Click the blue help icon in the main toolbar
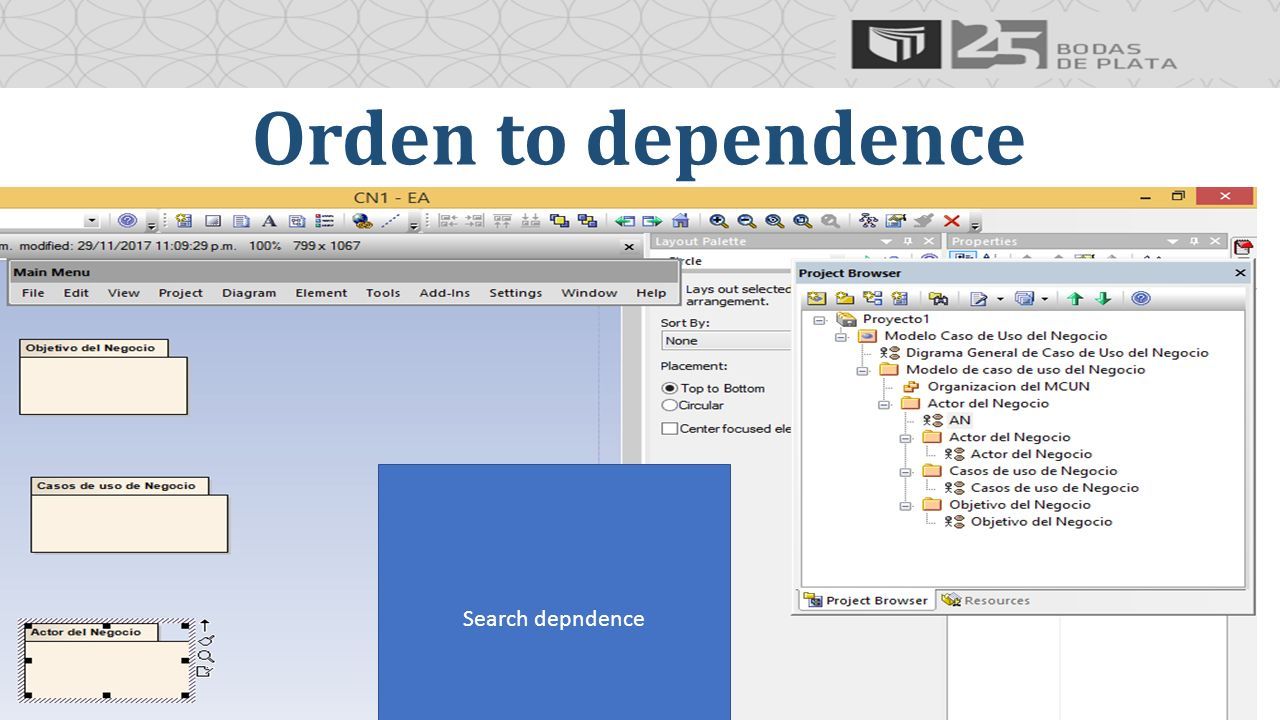1280x720 pixels. click(x=127, y=221)
